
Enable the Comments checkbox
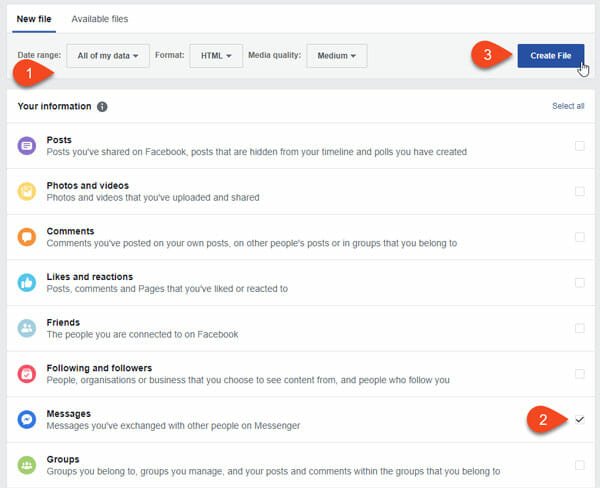(579, 237)
